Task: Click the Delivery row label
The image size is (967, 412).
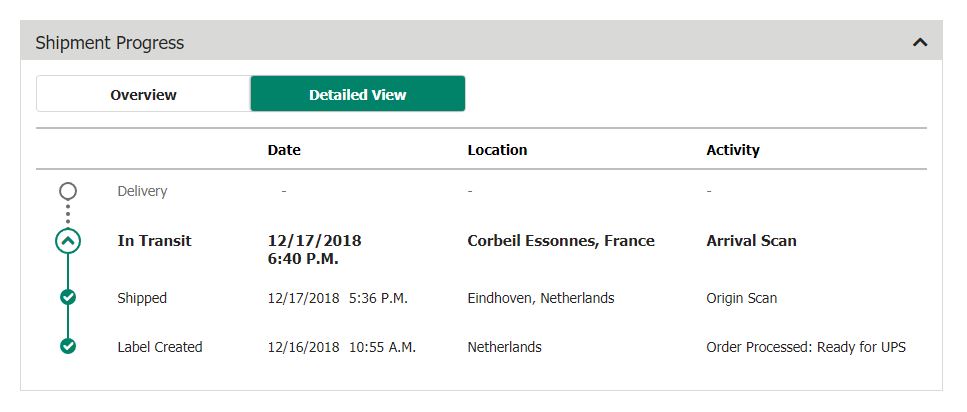Action: pos(142,191)
